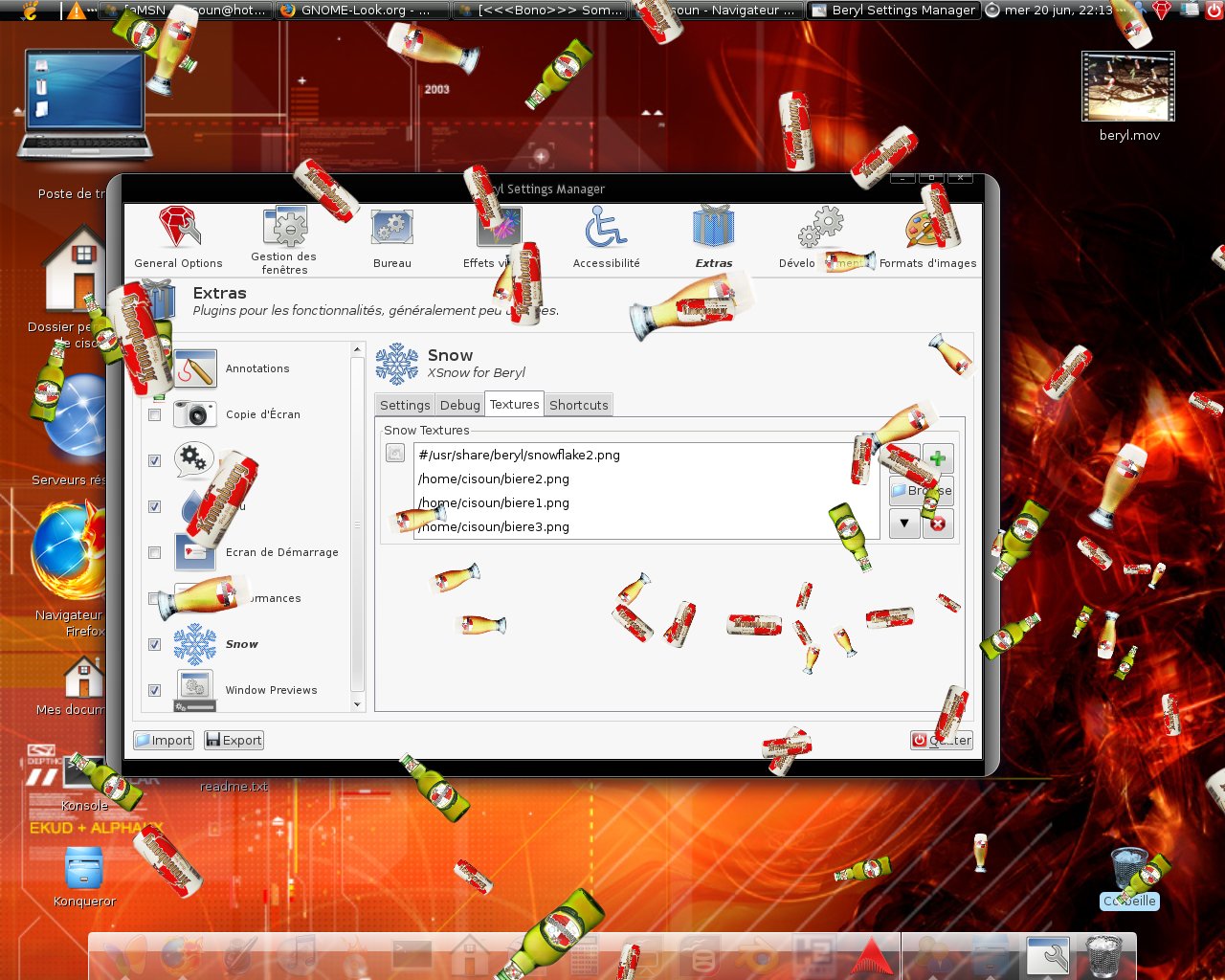
Task: Select the Window Previews plugin
Action: coord(246,690)
